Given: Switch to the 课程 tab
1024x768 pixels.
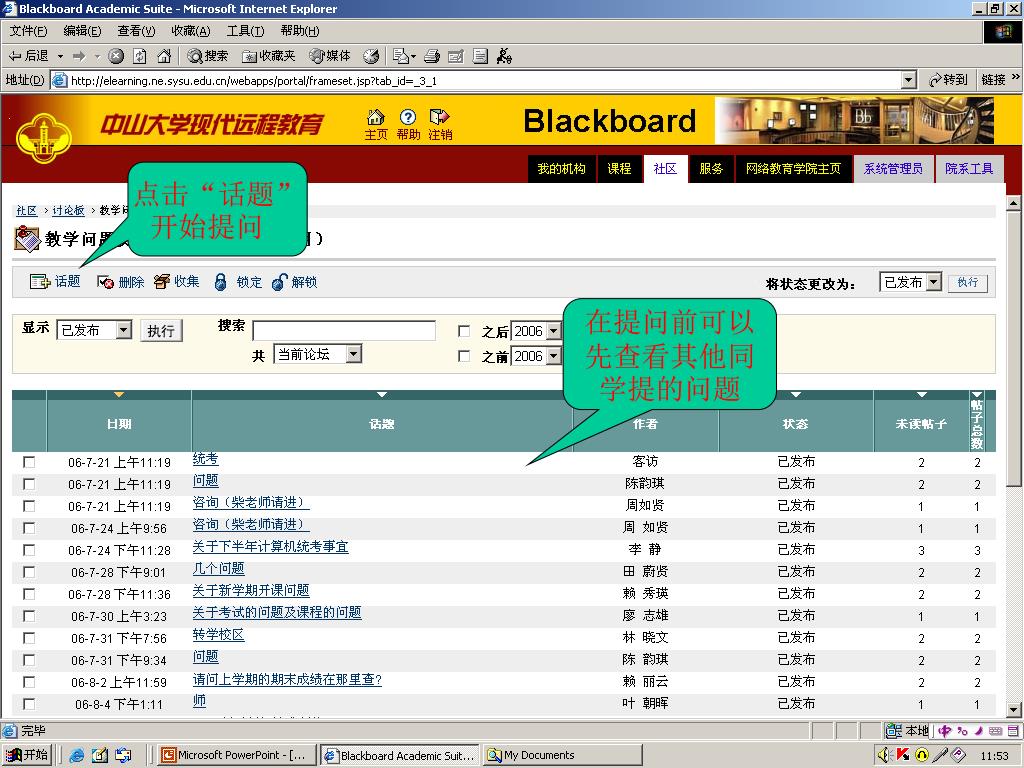Looking at the screenshot, I should [619, 168].
